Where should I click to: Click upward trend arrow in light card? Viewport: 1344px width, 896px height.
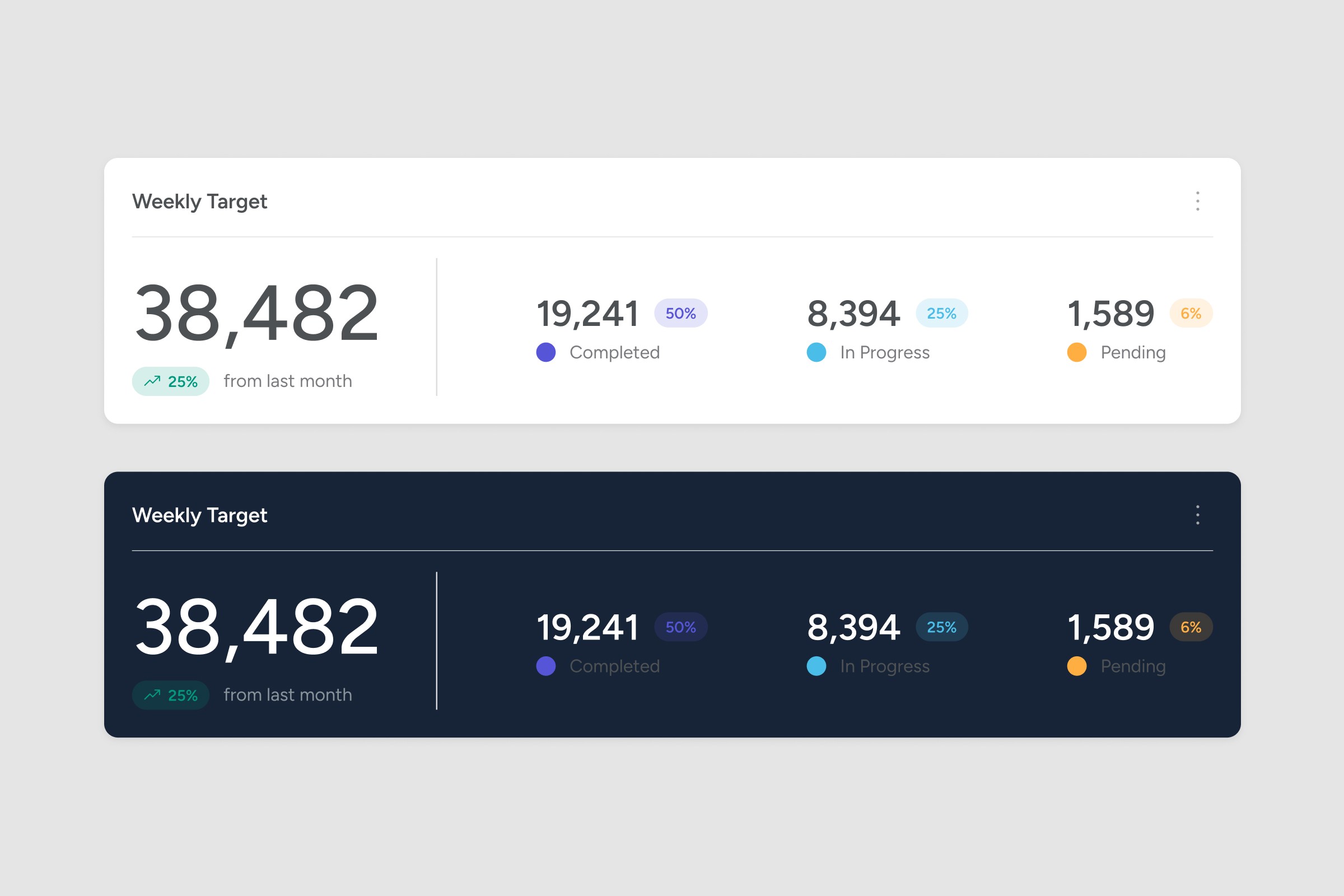152,381
